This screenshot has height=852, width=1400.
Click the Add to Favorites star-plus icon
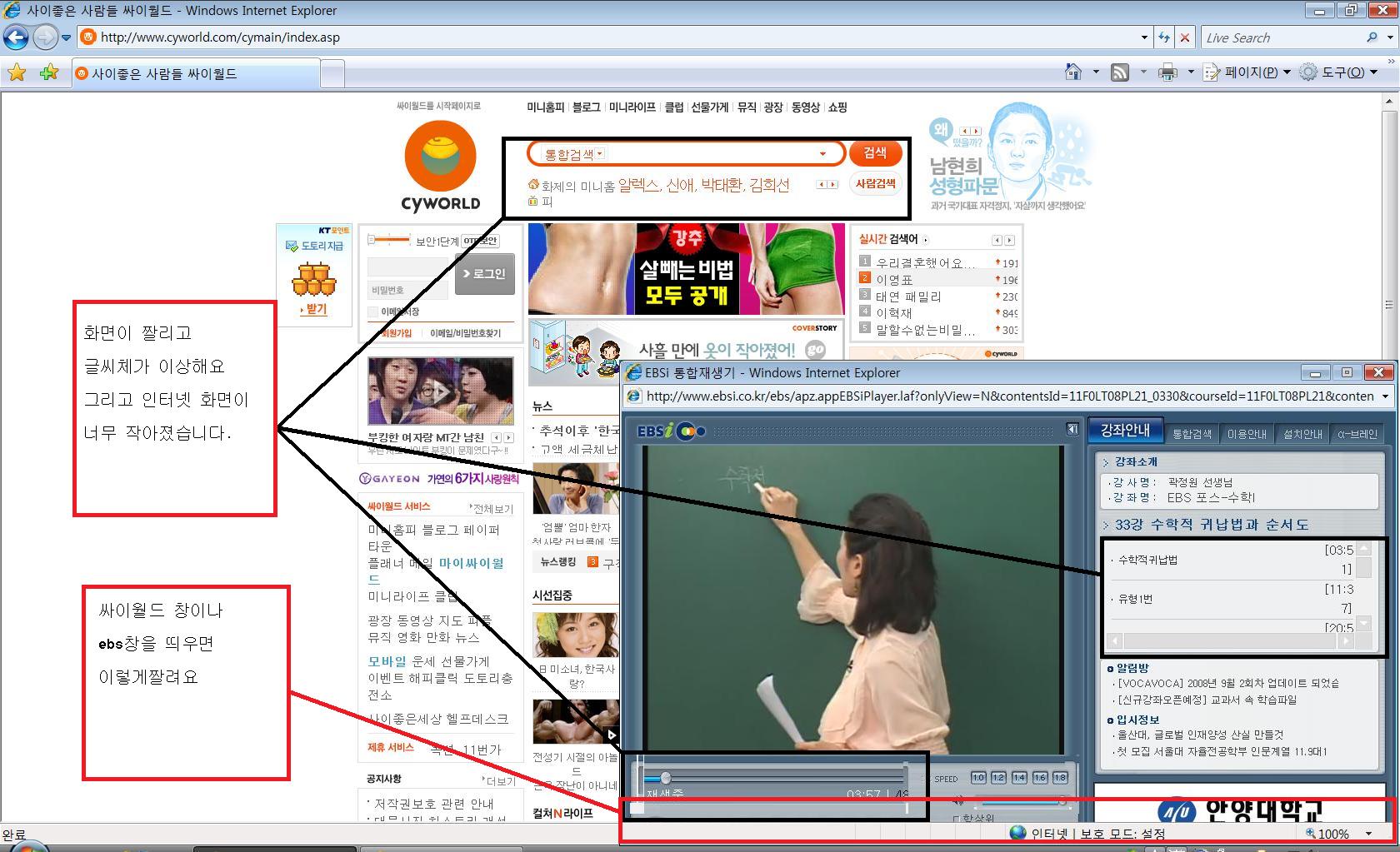pos(49,72)
